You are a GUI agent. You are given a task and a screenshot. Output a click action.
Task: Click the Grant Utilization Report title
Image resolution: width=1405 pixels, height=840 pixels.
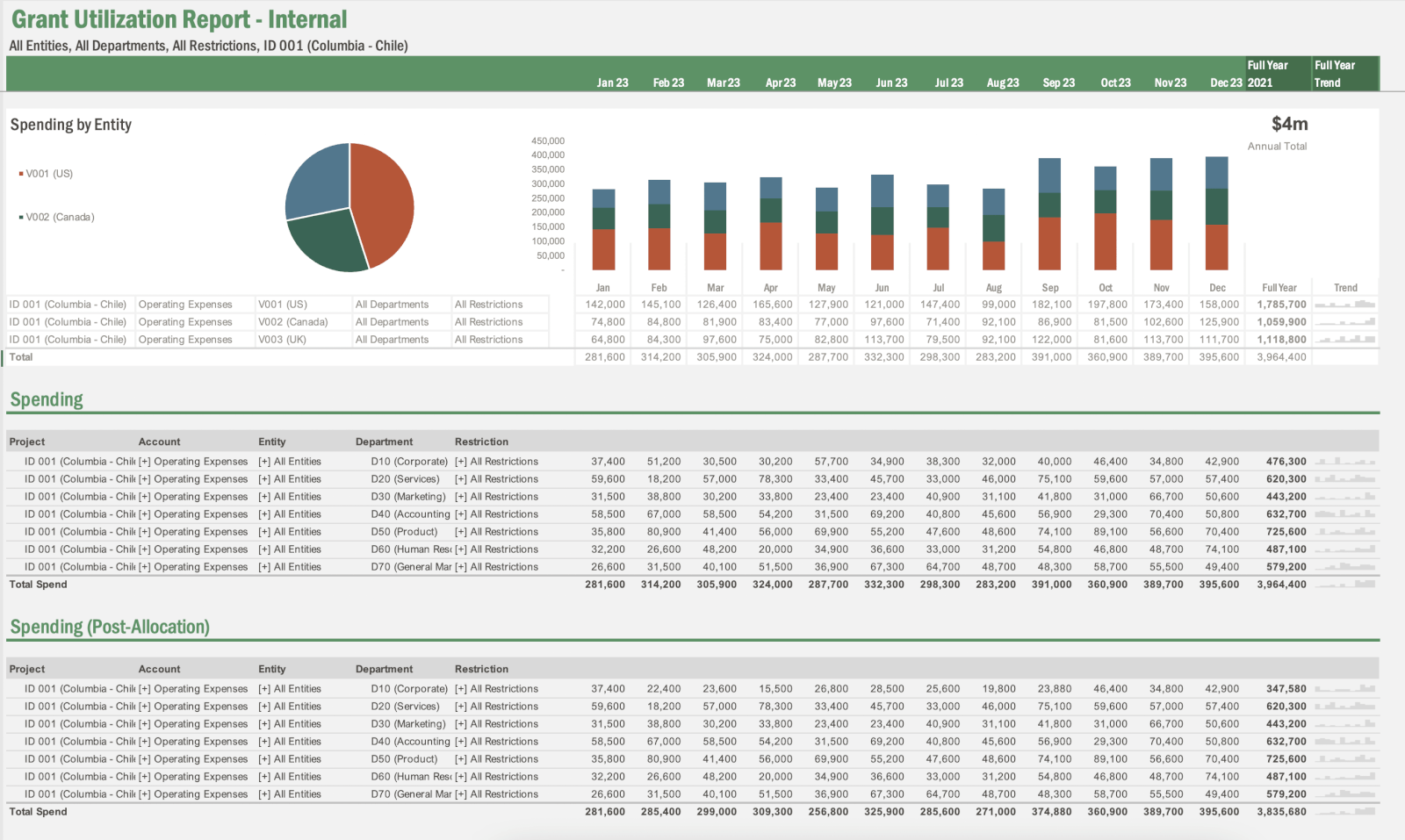pyautogui.click(x=179, y=19)
